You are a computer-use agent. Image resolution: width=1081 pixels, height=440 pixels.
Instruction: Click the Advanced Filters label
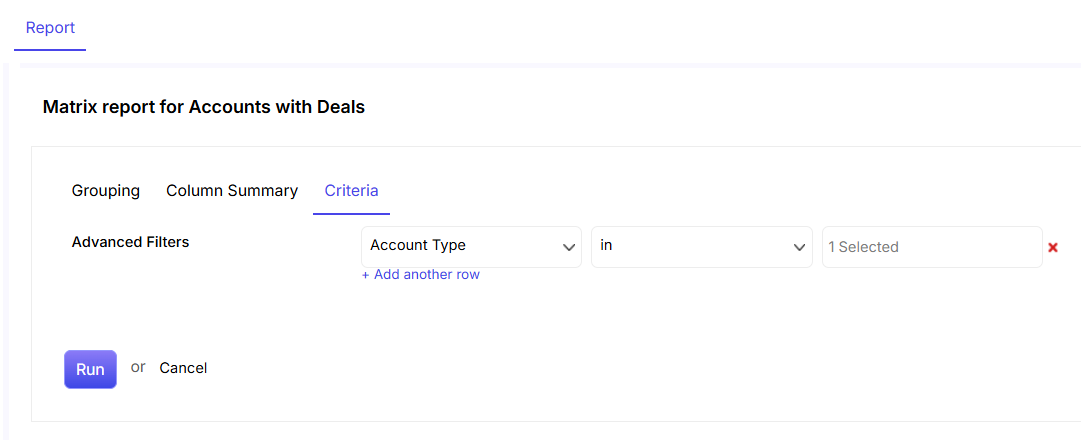[x=130, y=242]
